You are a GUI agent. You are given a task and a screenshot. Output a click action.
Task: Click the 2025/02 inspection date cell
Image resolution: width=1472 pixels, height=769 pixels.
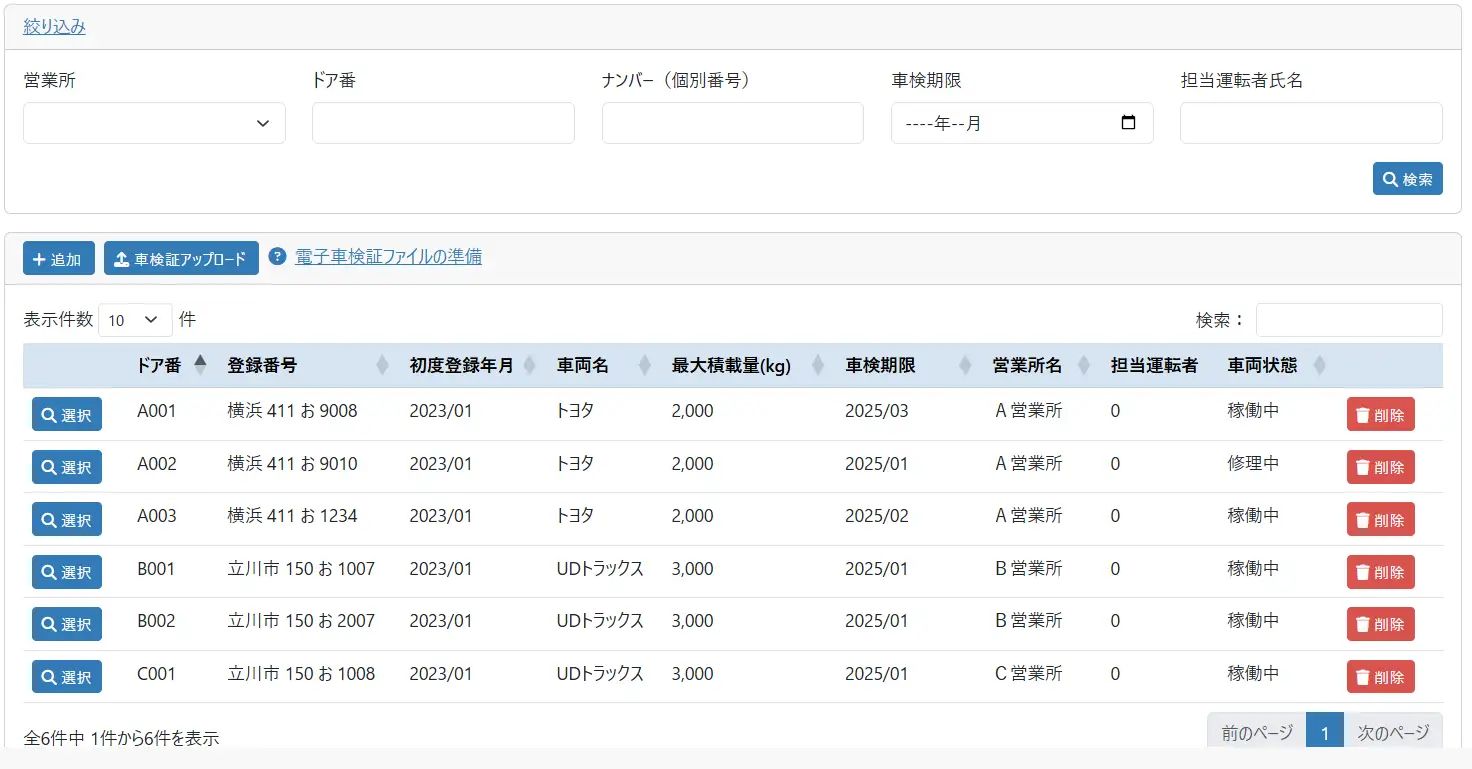click(877, 516)
